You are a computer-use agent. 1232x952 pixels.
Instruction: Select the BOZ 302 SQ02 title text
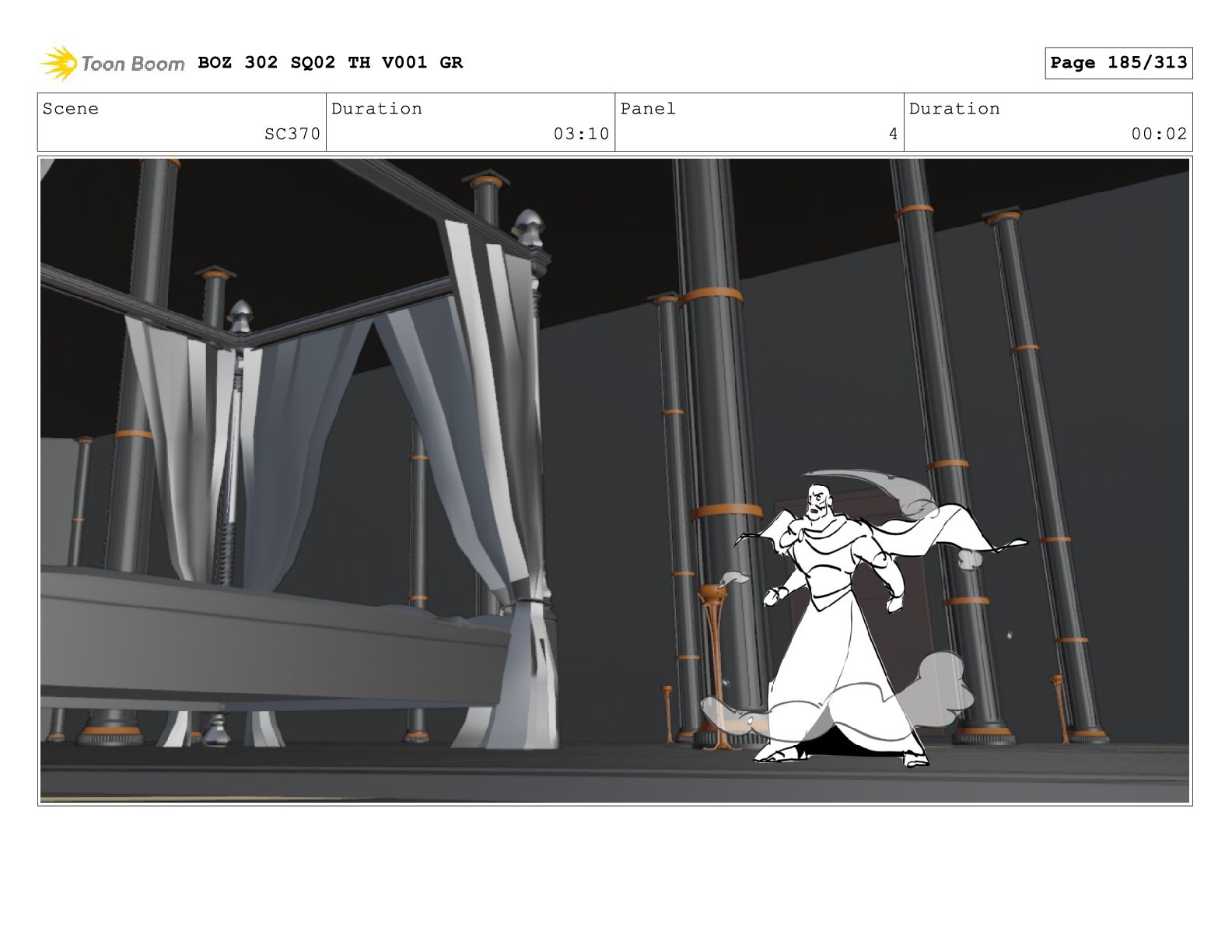point(330,62)
